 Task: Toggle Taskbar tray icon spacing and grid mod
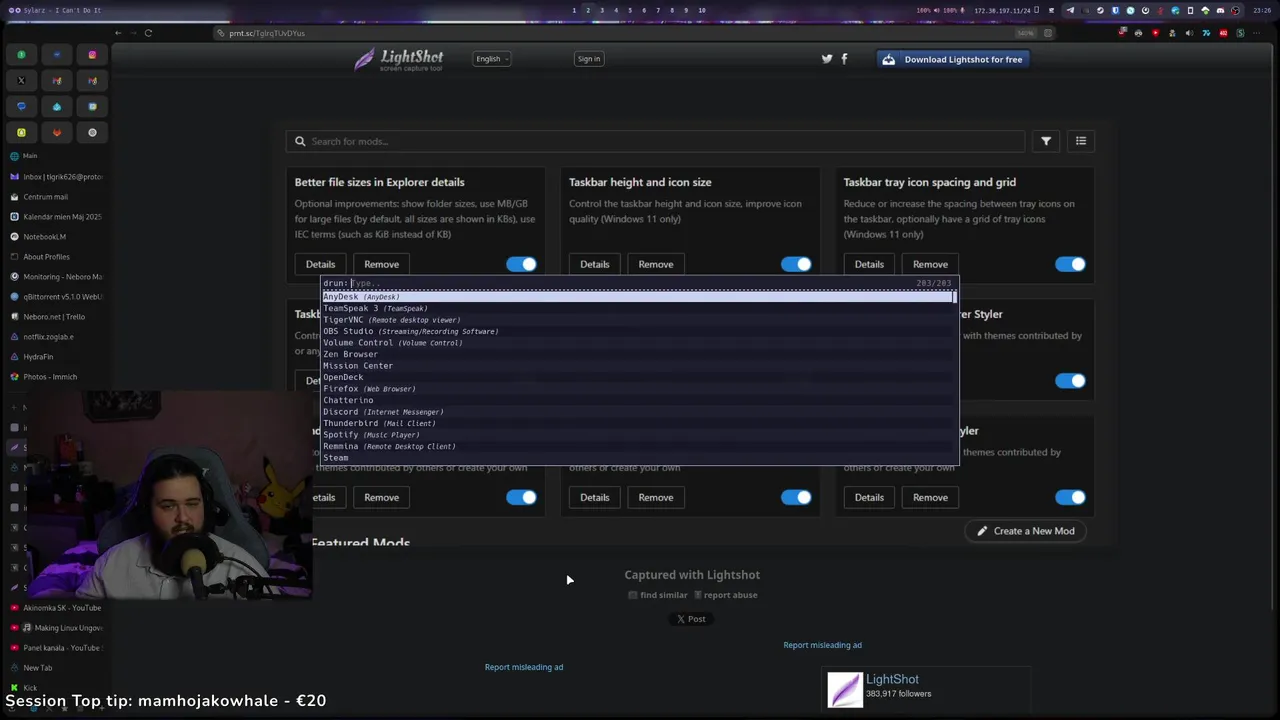click(x=1070, y=264)
